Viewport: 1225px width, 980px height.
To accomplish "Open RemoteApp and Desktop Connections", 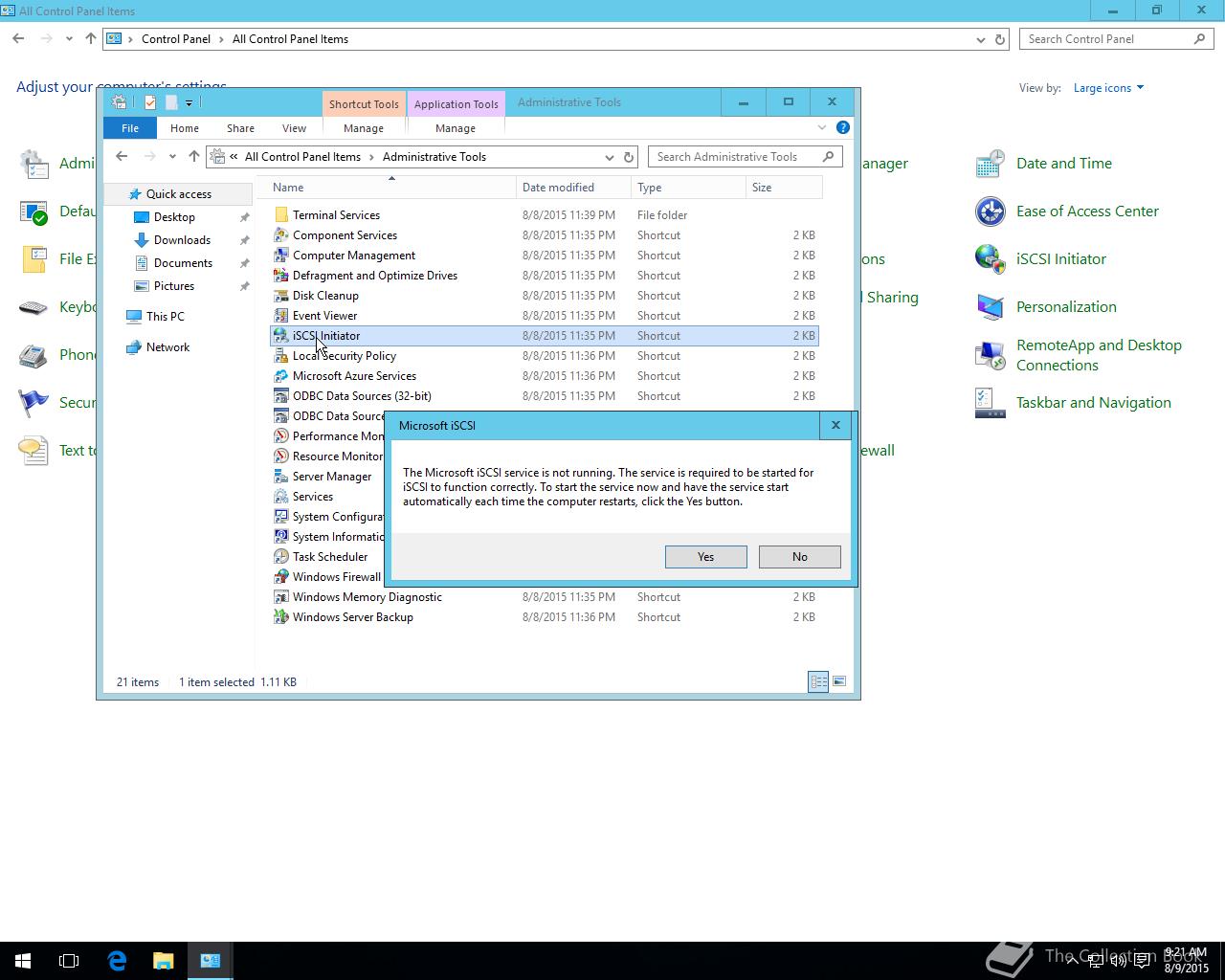I will (x=1099, y=355).
